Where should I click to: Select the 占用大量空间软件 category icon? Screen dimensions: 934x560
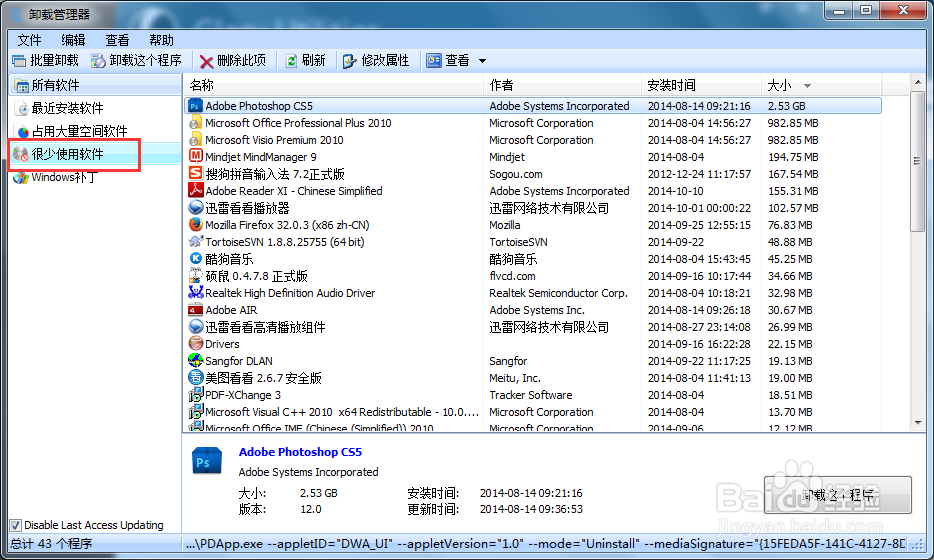pyautogui.click(x=23, y=131)
